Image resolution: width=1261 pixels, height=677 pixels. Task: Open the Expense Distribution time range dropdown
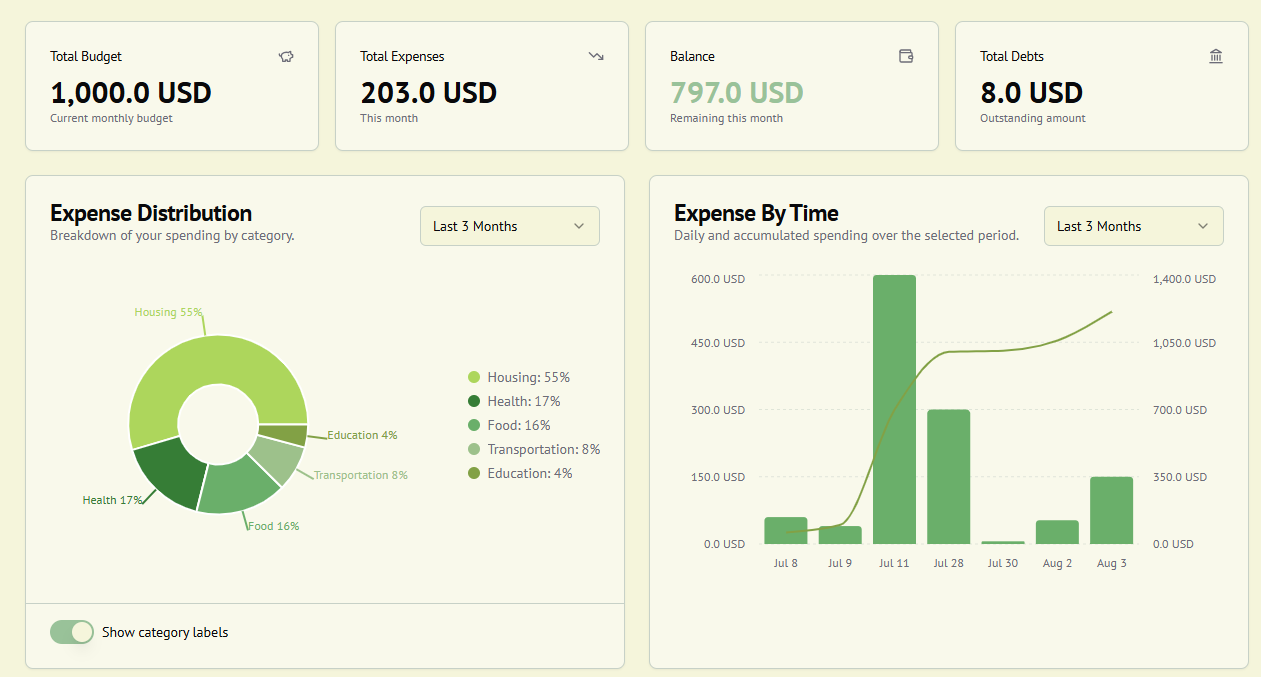pos(510,226)
